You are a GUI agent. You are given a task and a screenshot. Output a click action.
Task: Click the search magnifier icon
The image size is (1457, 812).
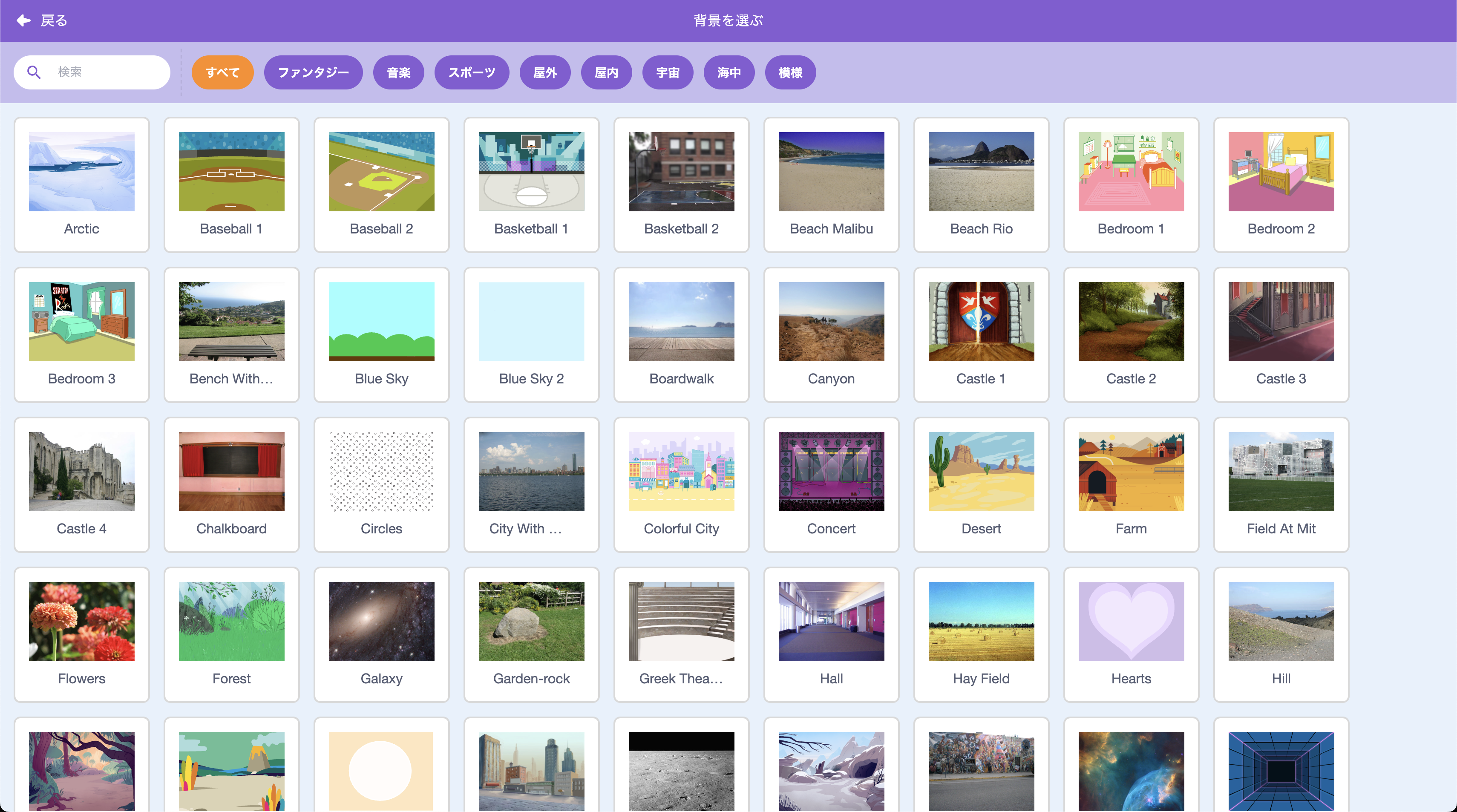[x=34, y=72]
